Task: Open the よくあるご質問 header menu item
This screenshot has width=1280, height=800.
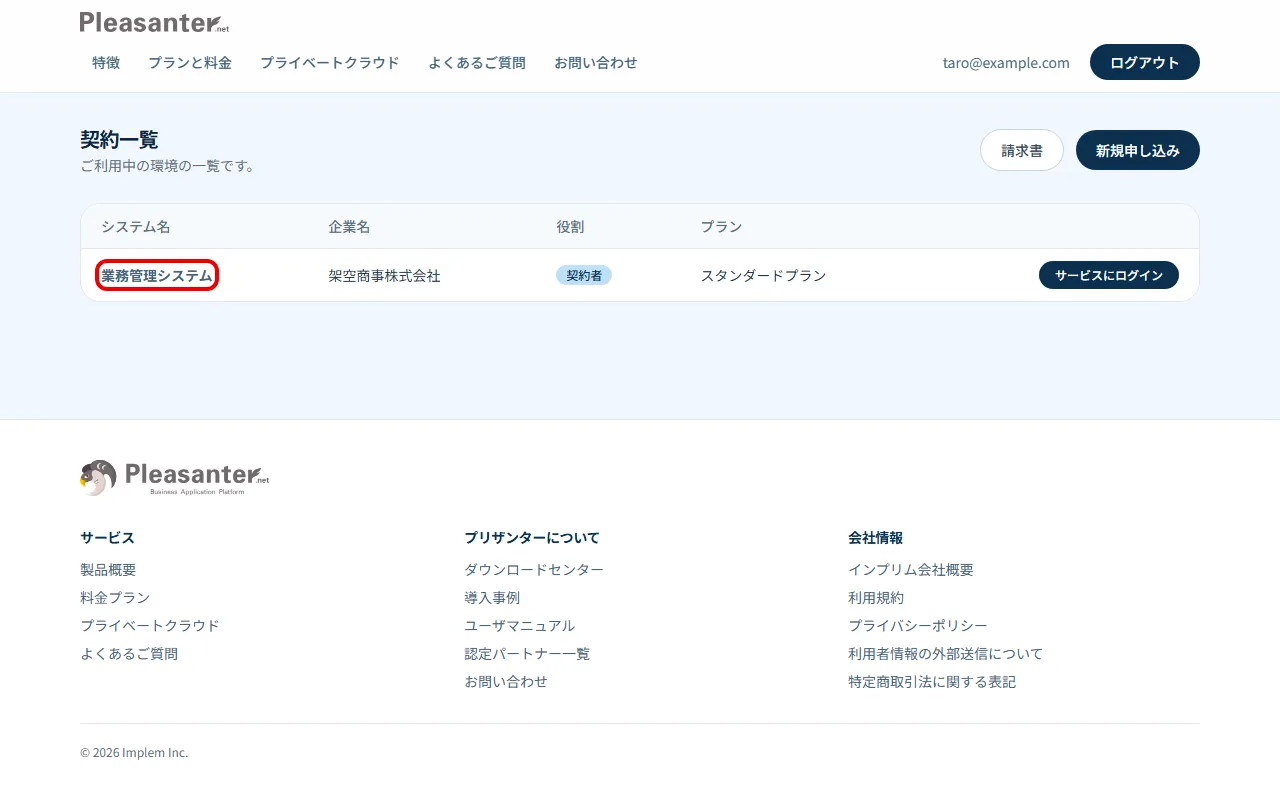Action: [477, 62]
